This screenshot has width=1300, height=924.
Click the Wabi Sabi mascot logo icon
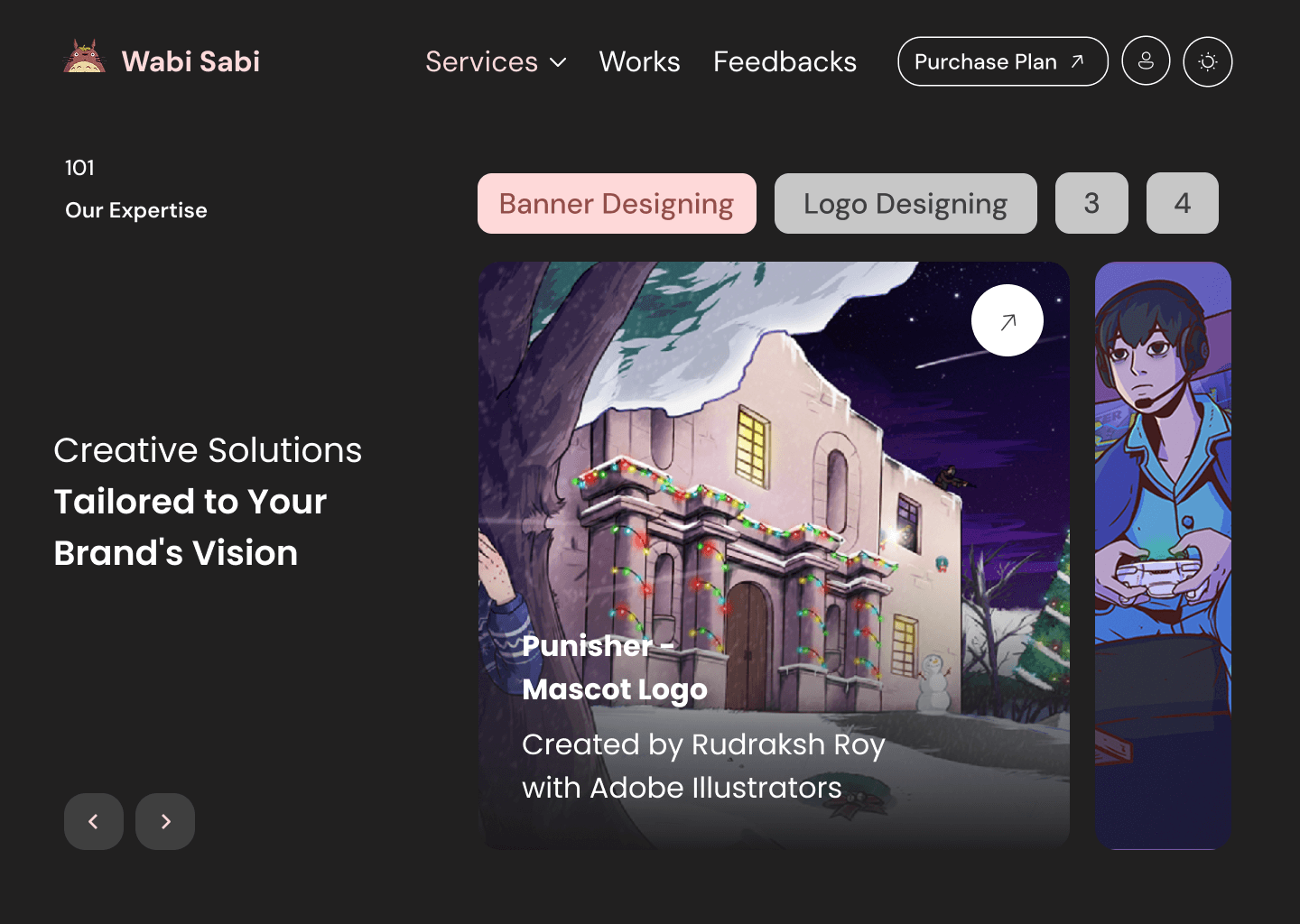85,57
